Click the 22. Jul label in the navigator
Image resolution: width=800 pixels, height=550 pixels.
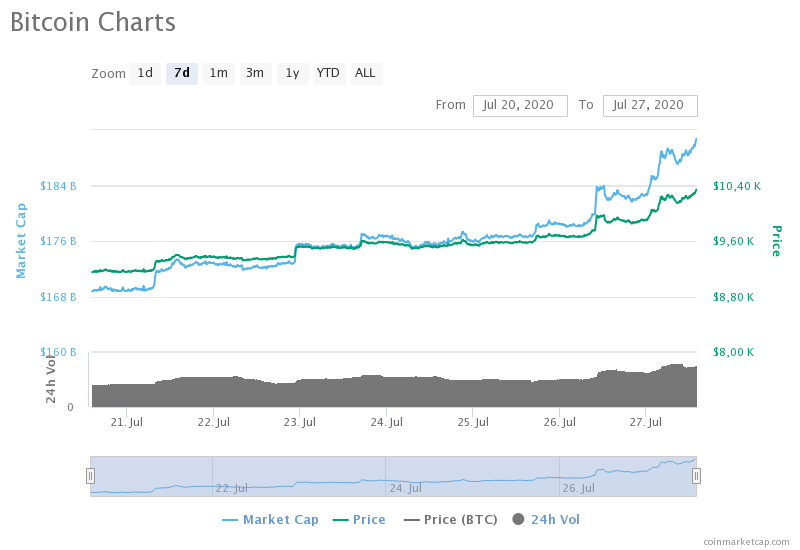click(232, 488)
